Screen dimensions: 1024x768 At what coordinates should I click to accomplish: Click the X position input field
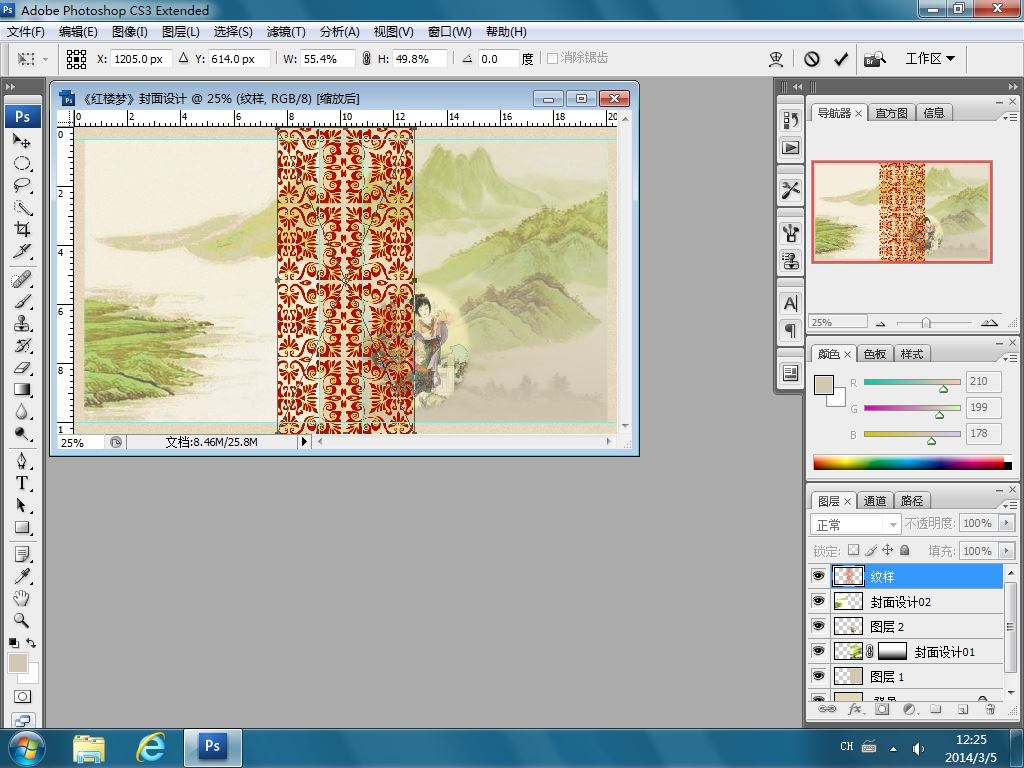coord(141,59)
